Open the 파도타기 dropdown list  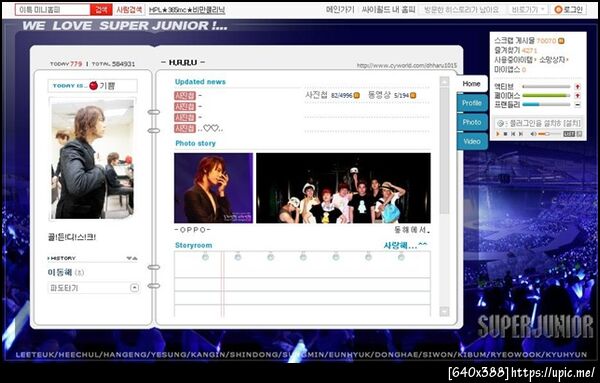93,288
